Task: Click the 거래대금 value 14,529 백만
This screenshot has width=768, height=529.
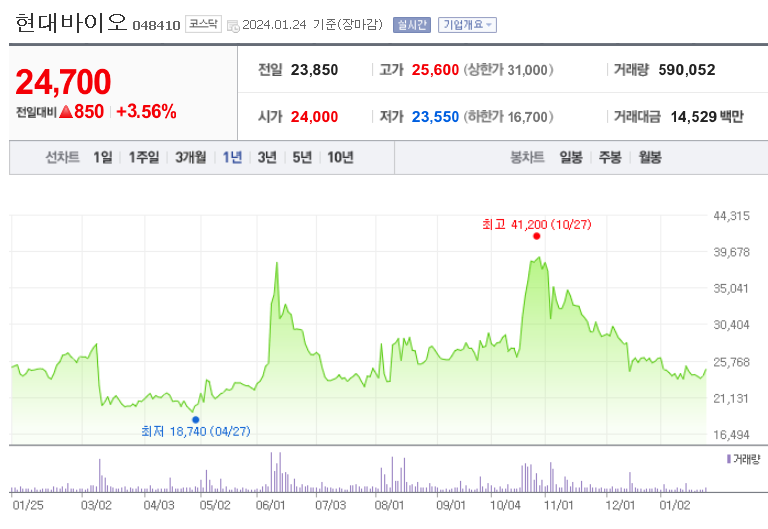Action: [707, 117]
